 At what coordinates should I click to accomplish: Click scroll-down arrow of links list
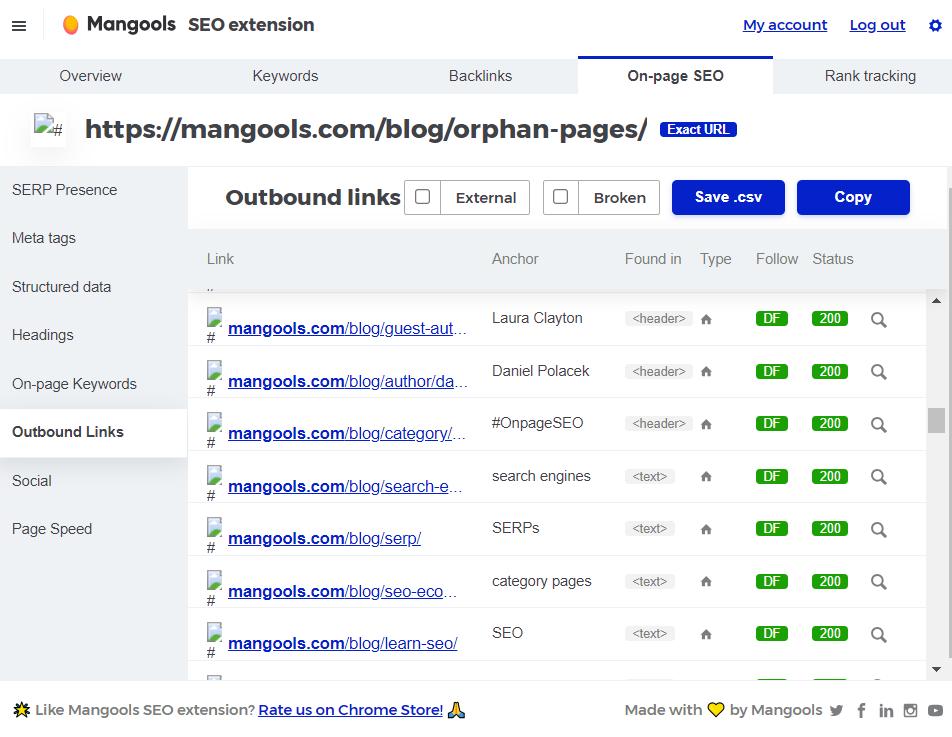point(936,669)
